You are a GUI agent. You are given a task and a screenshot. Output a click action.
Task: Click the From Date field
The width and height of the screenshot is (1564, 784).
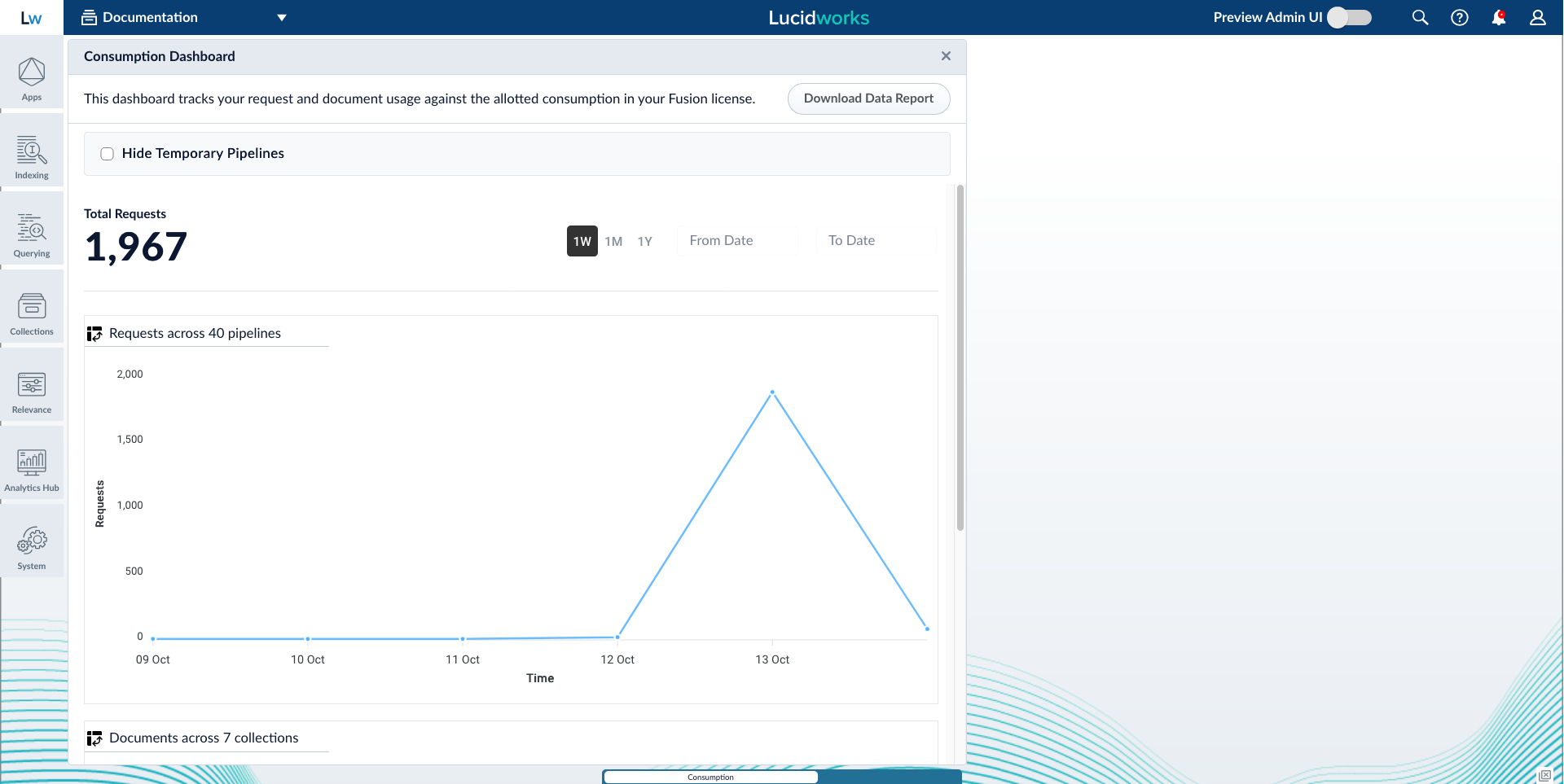tap(737, 241)
